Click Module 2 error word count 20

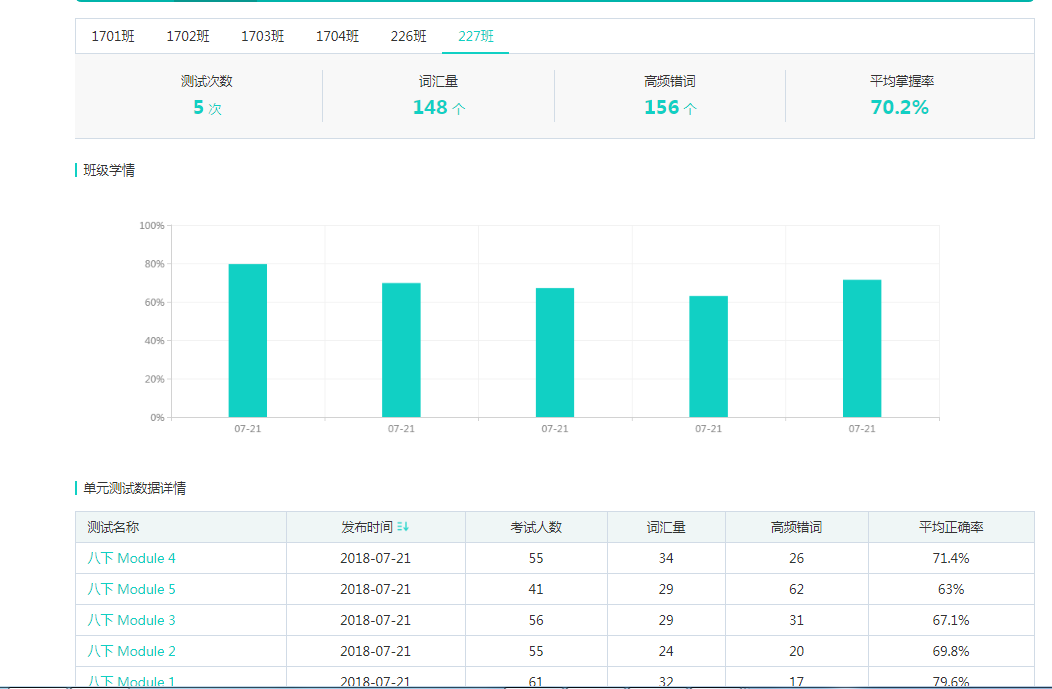pos(796,651)
